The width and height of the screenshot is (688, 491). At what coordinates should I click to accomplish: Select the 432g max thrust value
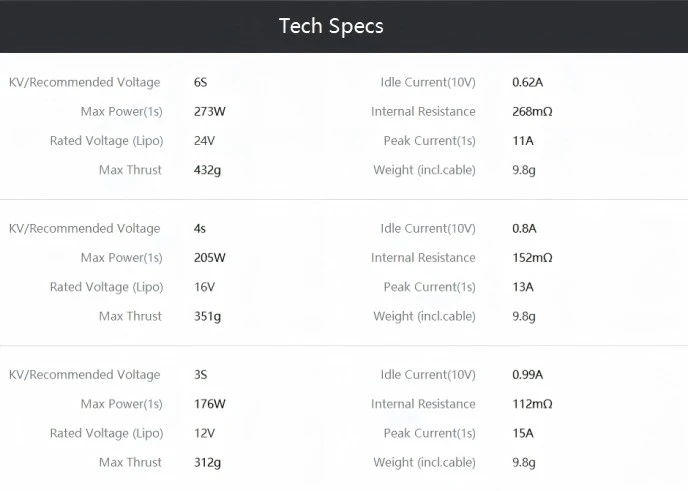tap(208, 170)
